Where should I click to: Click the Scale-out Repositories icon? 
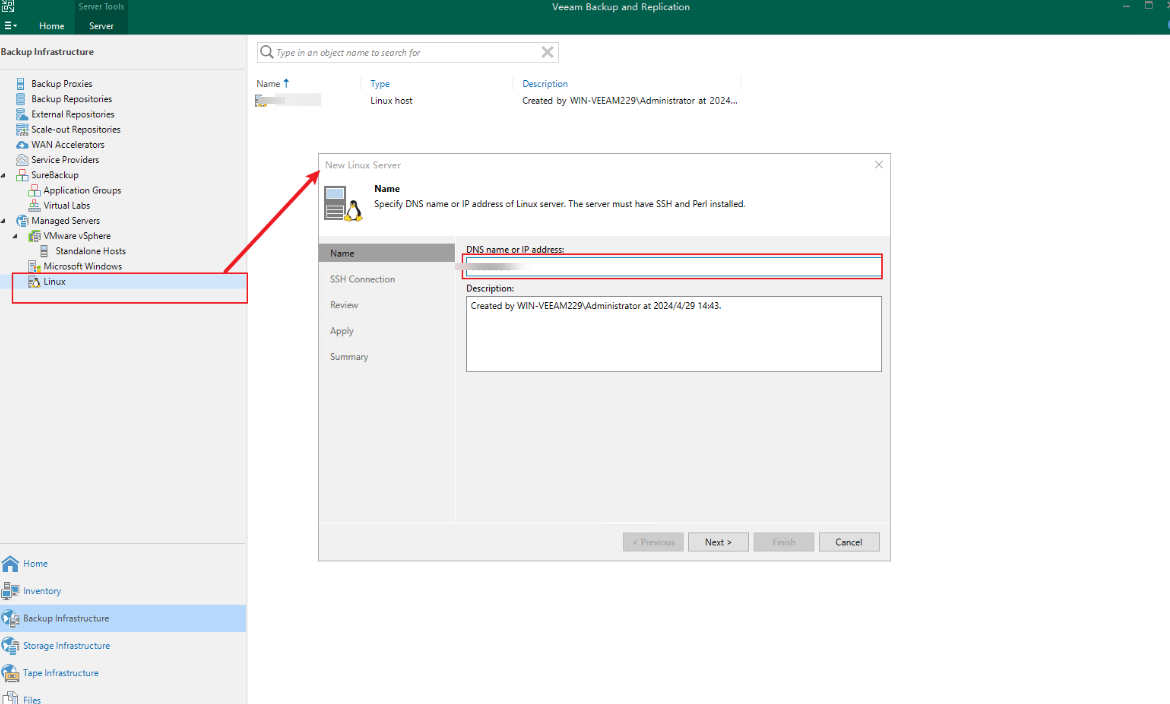(21, 130)
